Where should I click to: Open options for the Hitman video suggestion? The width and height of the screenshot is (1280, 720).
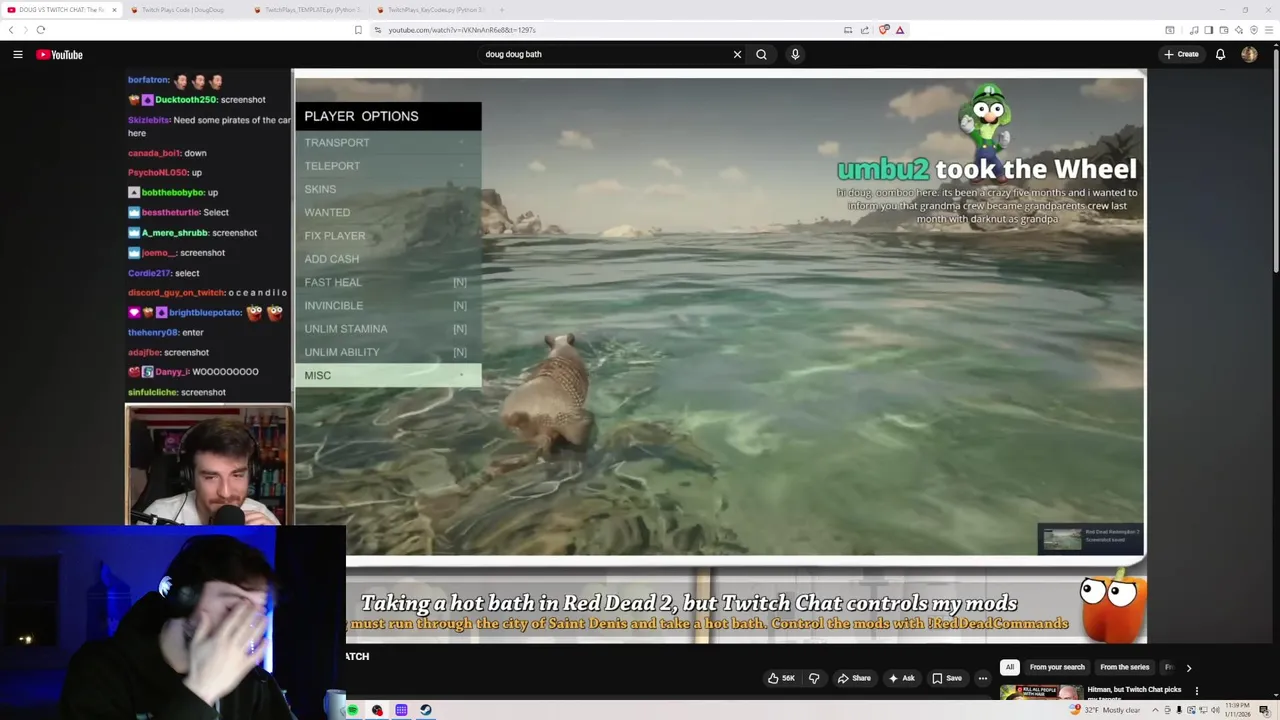(x=1196, y=690)
